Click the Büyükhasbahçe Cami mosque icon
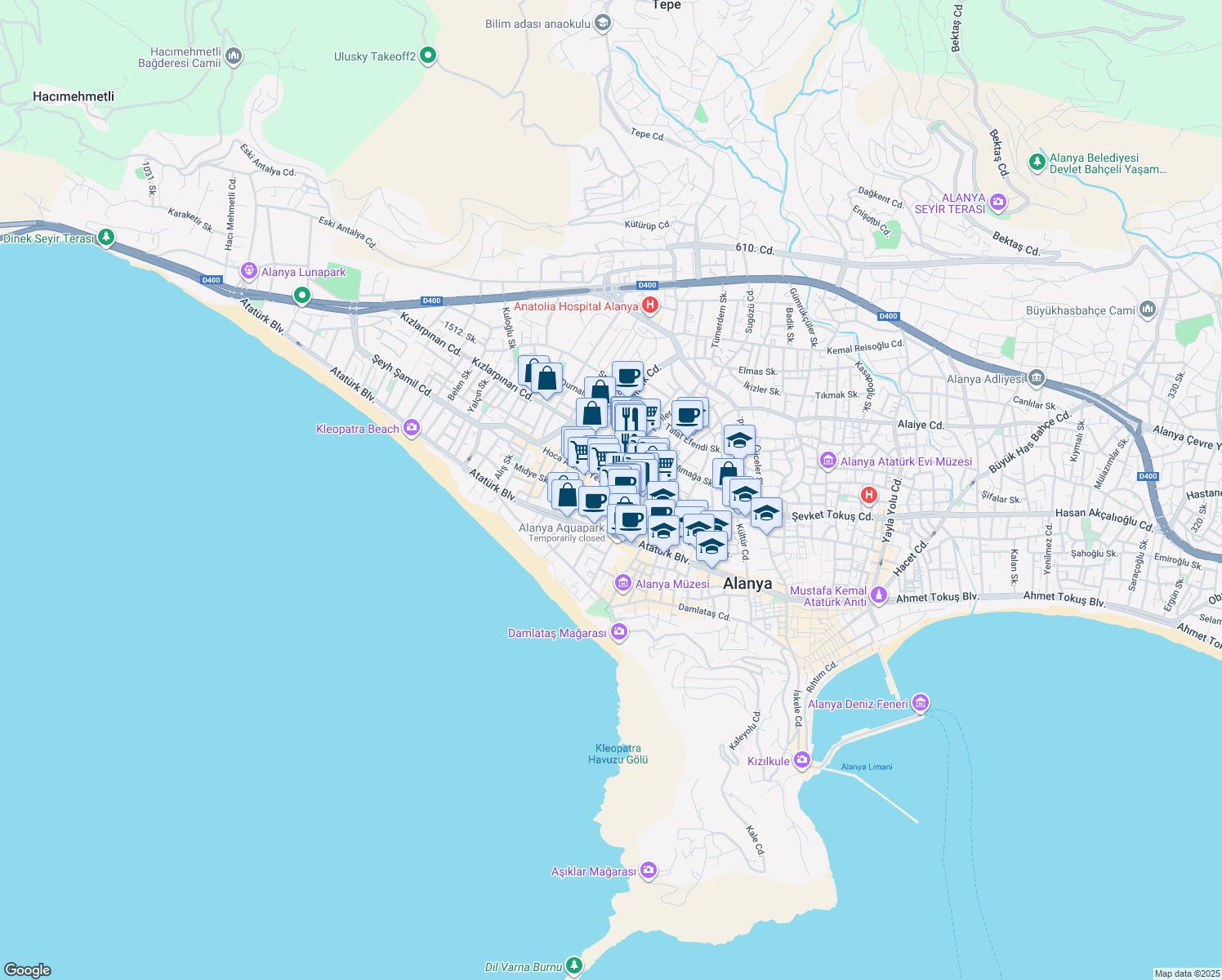This screenshot has width=1222, height=980. pyautogui.click(x=1148, y=310)
